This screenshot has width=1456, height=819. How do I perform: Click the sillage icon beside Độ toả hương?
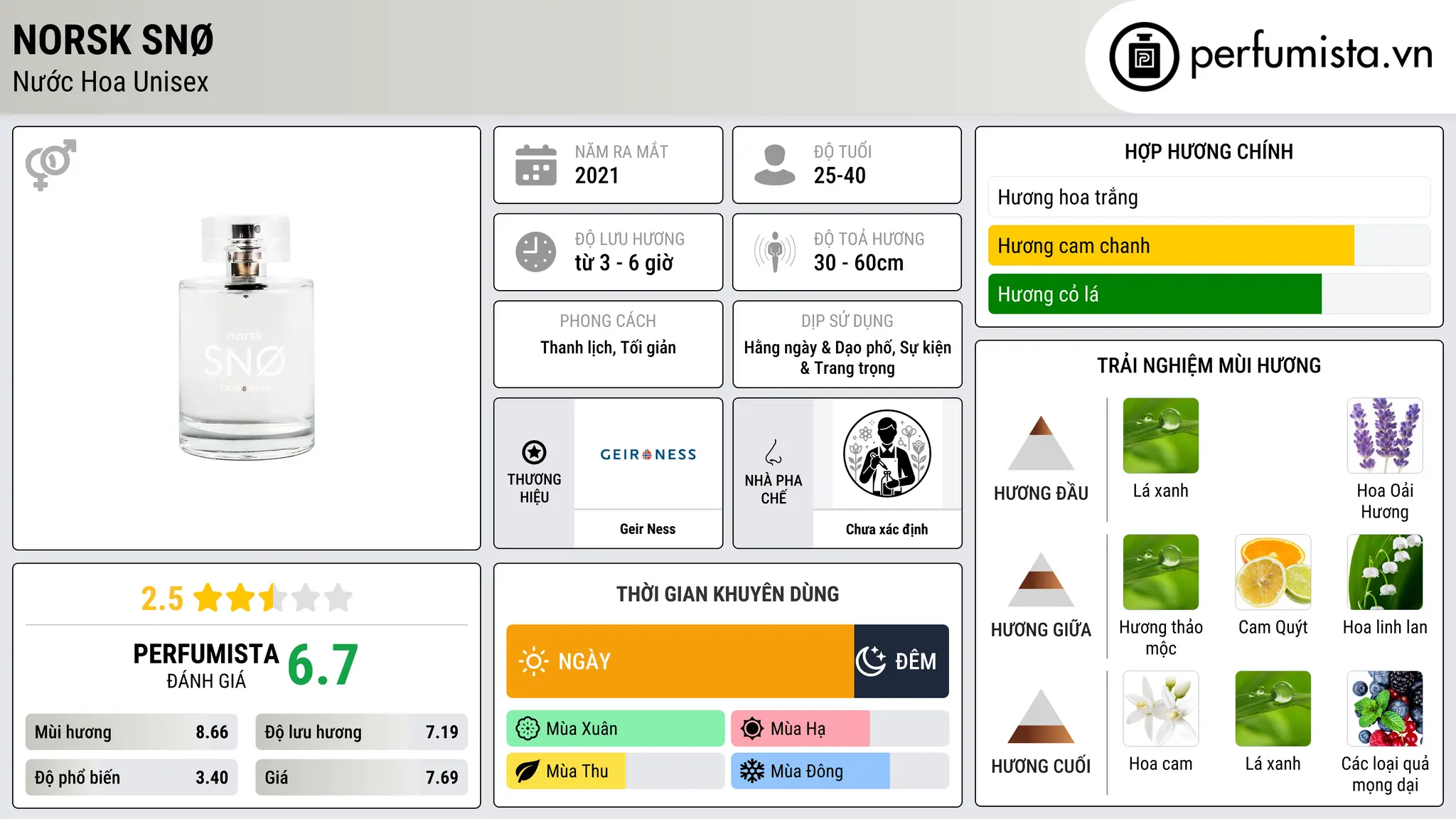pos(775,252)
